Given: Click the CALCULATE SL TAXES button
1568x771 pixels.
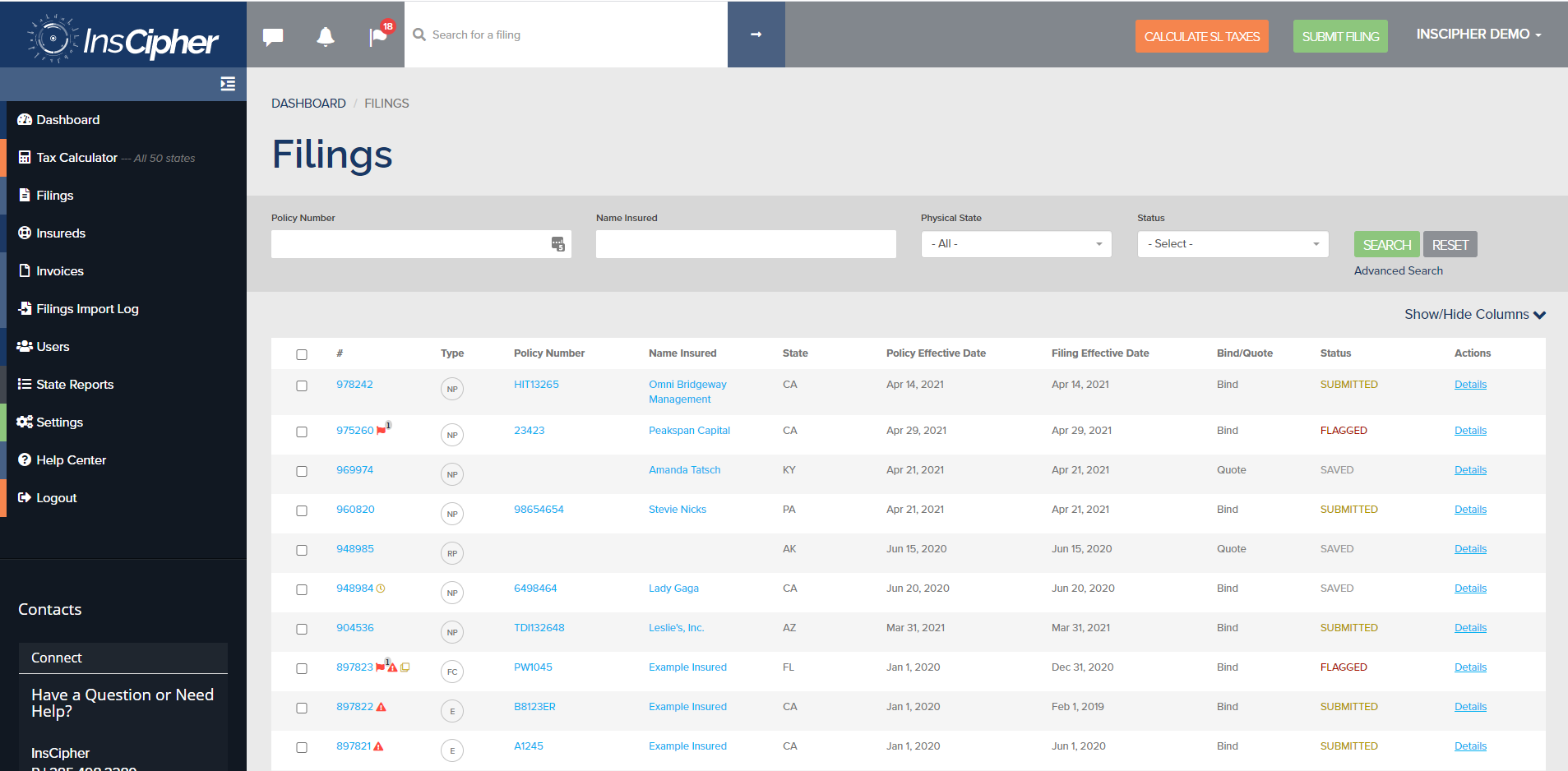Looking at the screenshot, I should (1202, 36).
